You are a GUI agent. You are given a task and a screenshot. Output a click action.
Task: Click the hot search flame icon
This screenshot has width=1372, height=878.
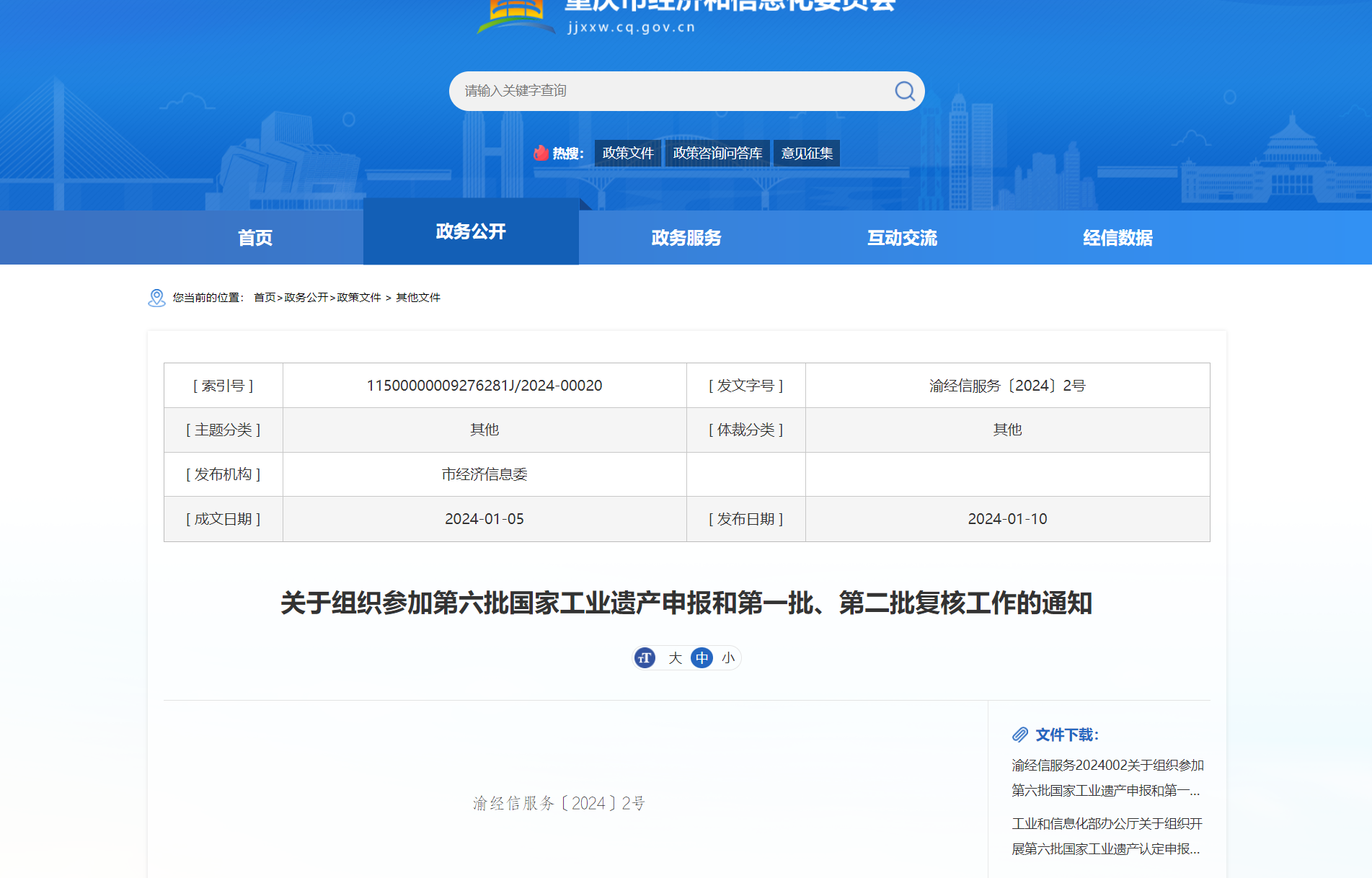[541, 153]
